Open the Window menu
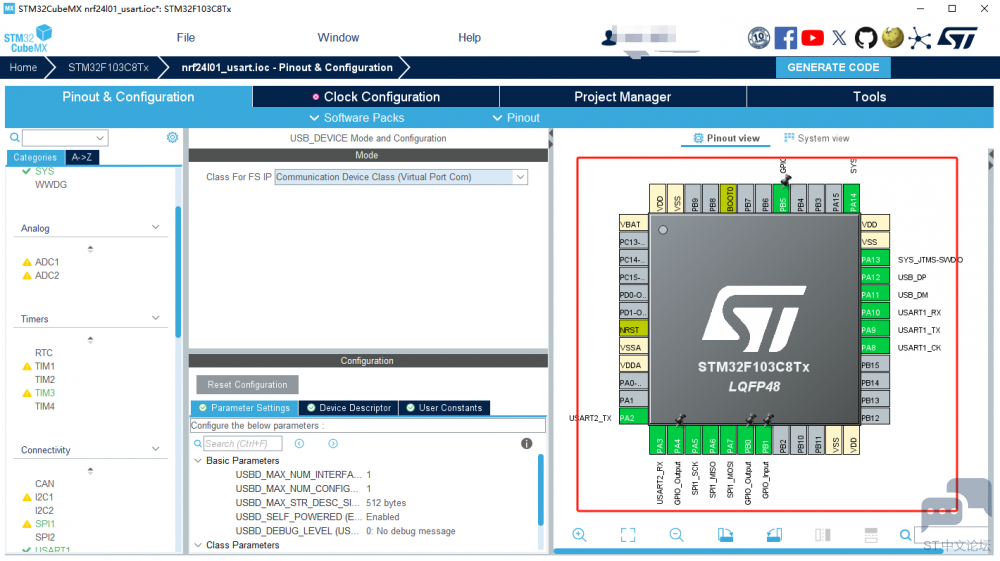 point(338,38)
